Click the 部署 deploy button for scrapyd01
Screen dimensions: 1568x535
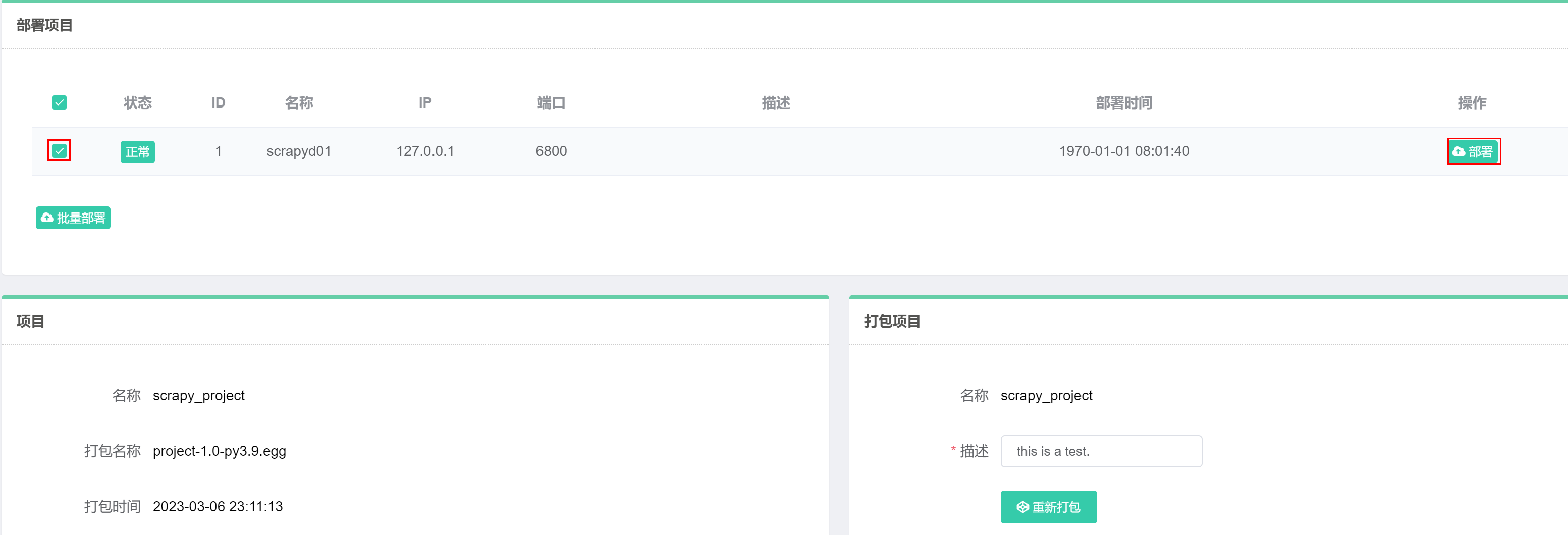pos(1473,151)
